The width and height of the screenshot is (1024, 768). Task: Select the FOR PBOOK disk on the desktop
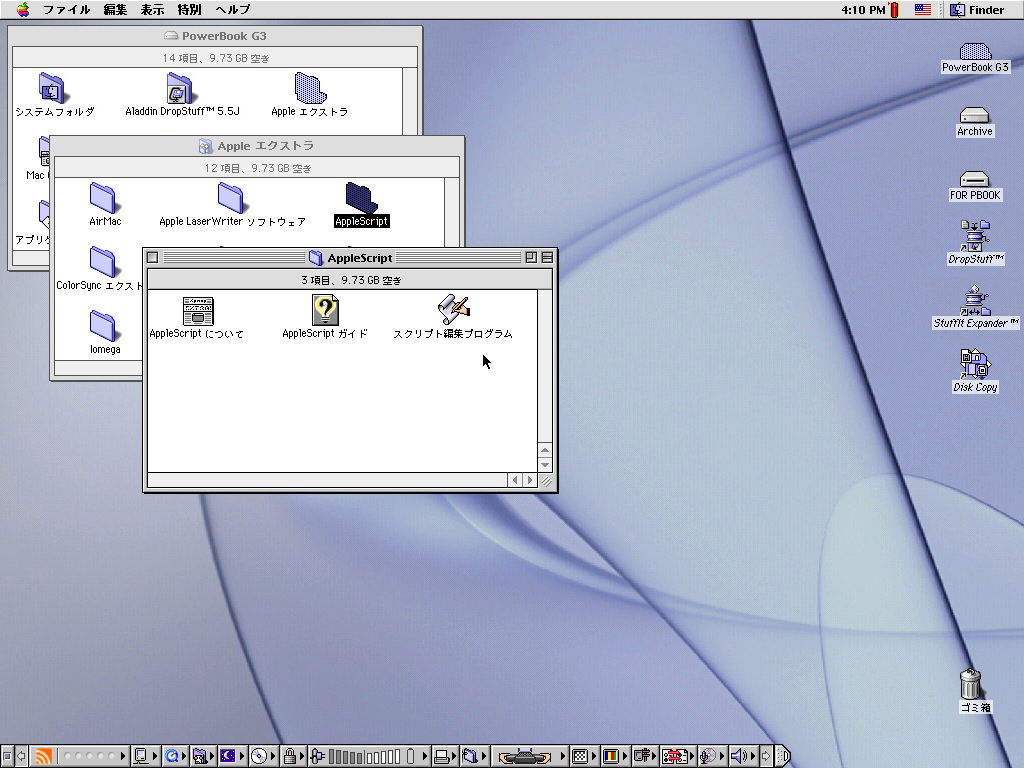coord(974,180)
